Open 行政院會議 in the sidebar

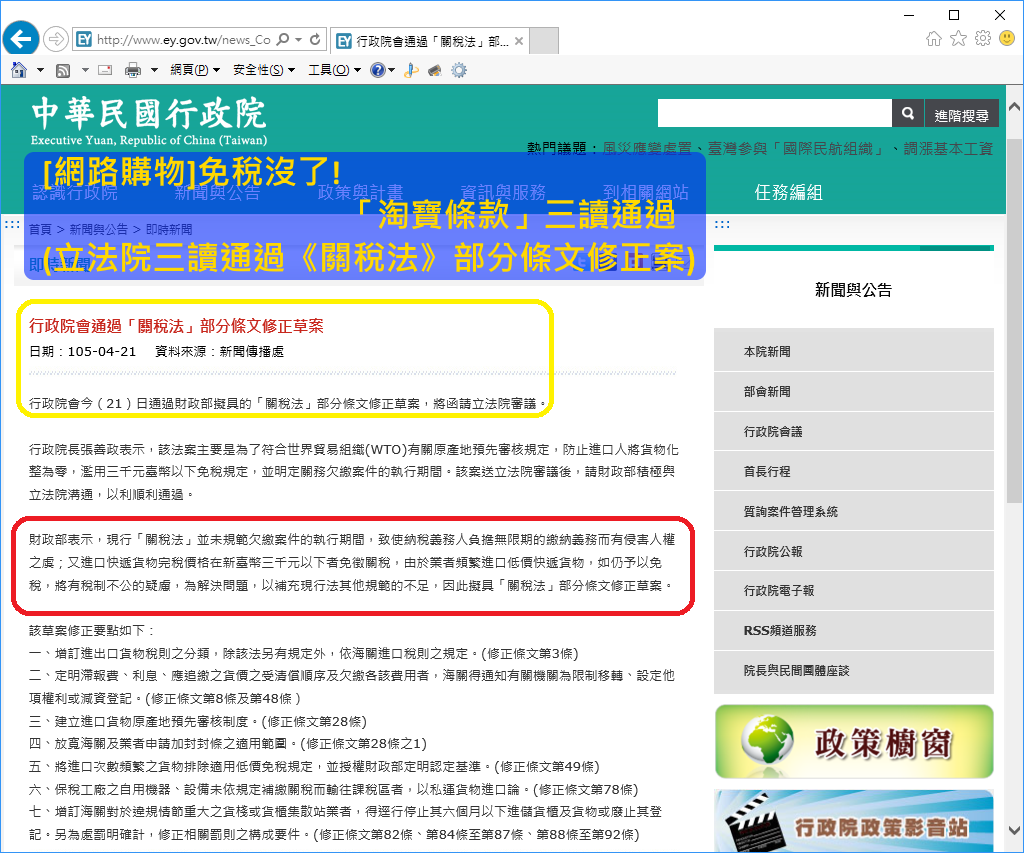854,431
